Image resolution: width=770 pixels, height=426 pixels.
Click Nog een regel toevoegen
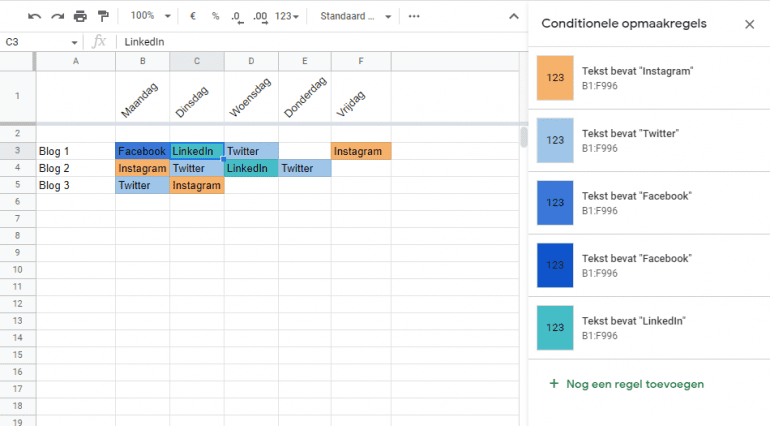(627, 384)
